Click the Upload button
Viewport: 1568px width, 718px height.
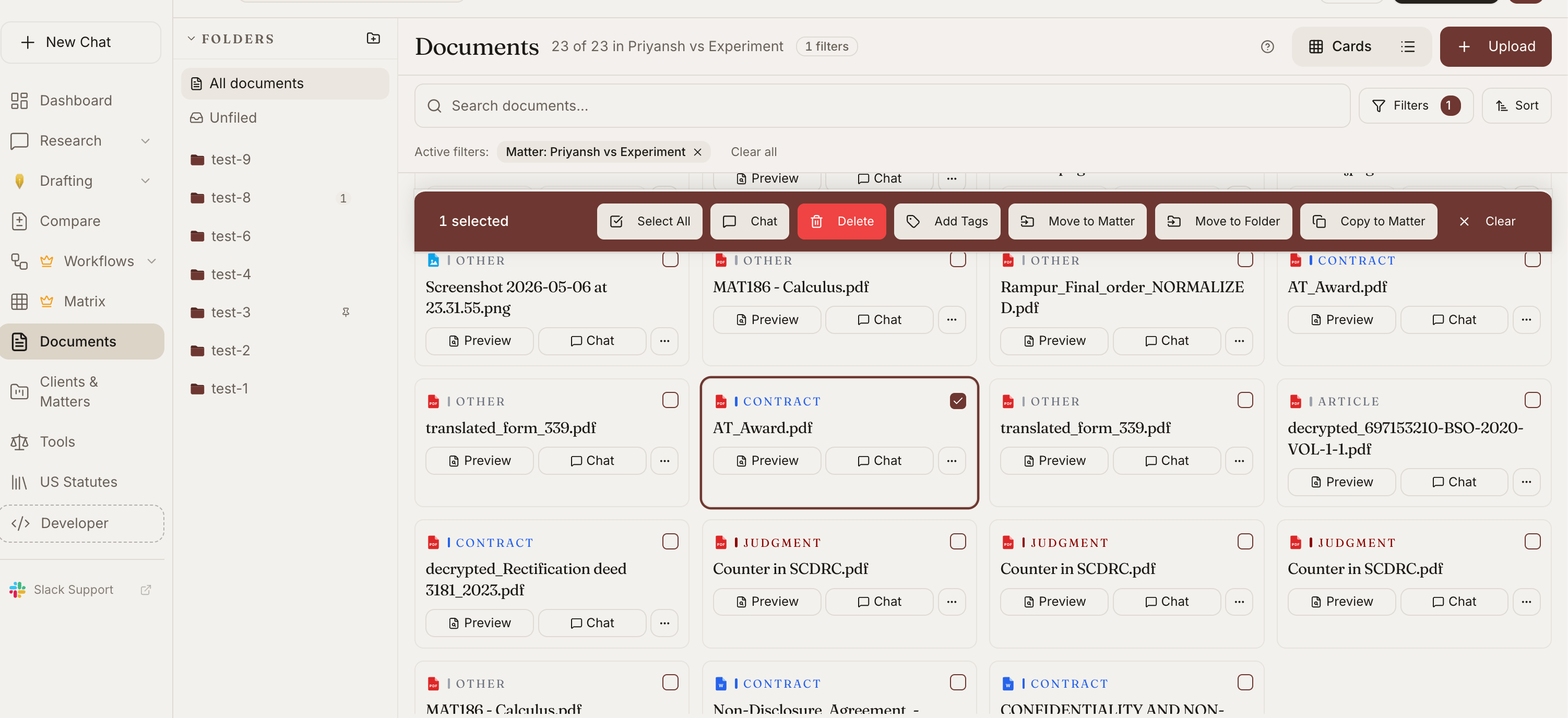click(1495, 47)
